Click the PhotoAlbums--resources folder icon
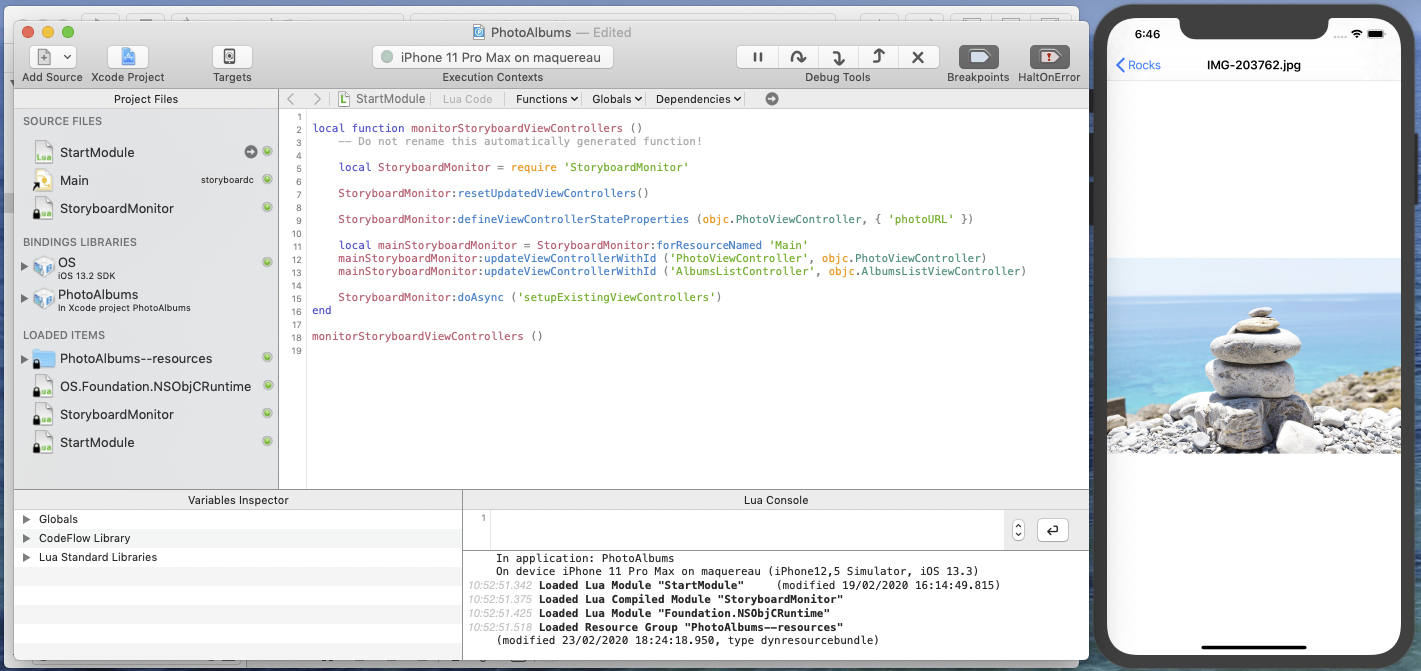Screen dimensions: 1421x671 click(43, 358)
